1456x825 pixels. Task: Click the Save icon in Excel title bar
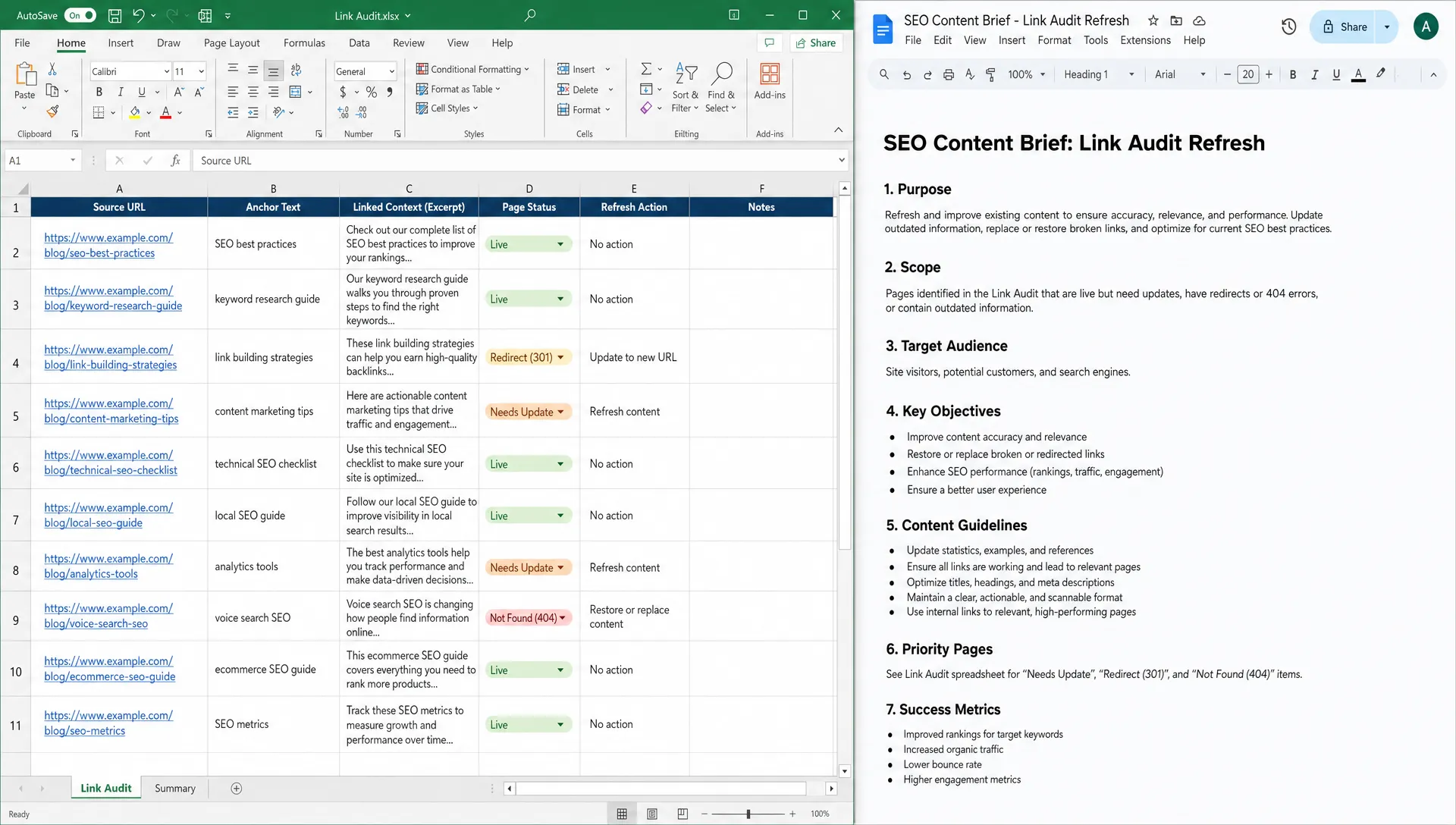point(115,15)
